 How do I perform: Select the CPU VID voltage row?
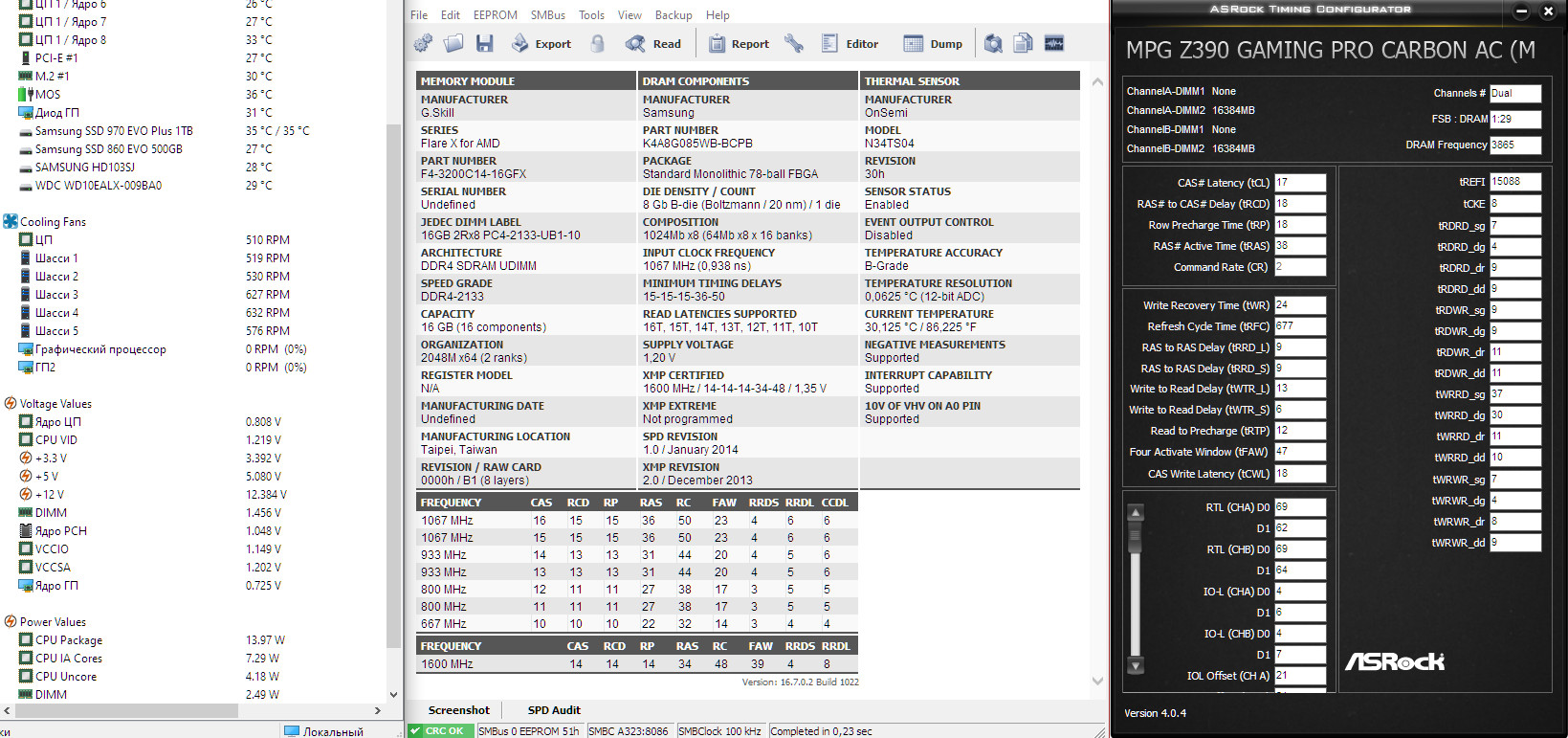click(x=150, y=440)
